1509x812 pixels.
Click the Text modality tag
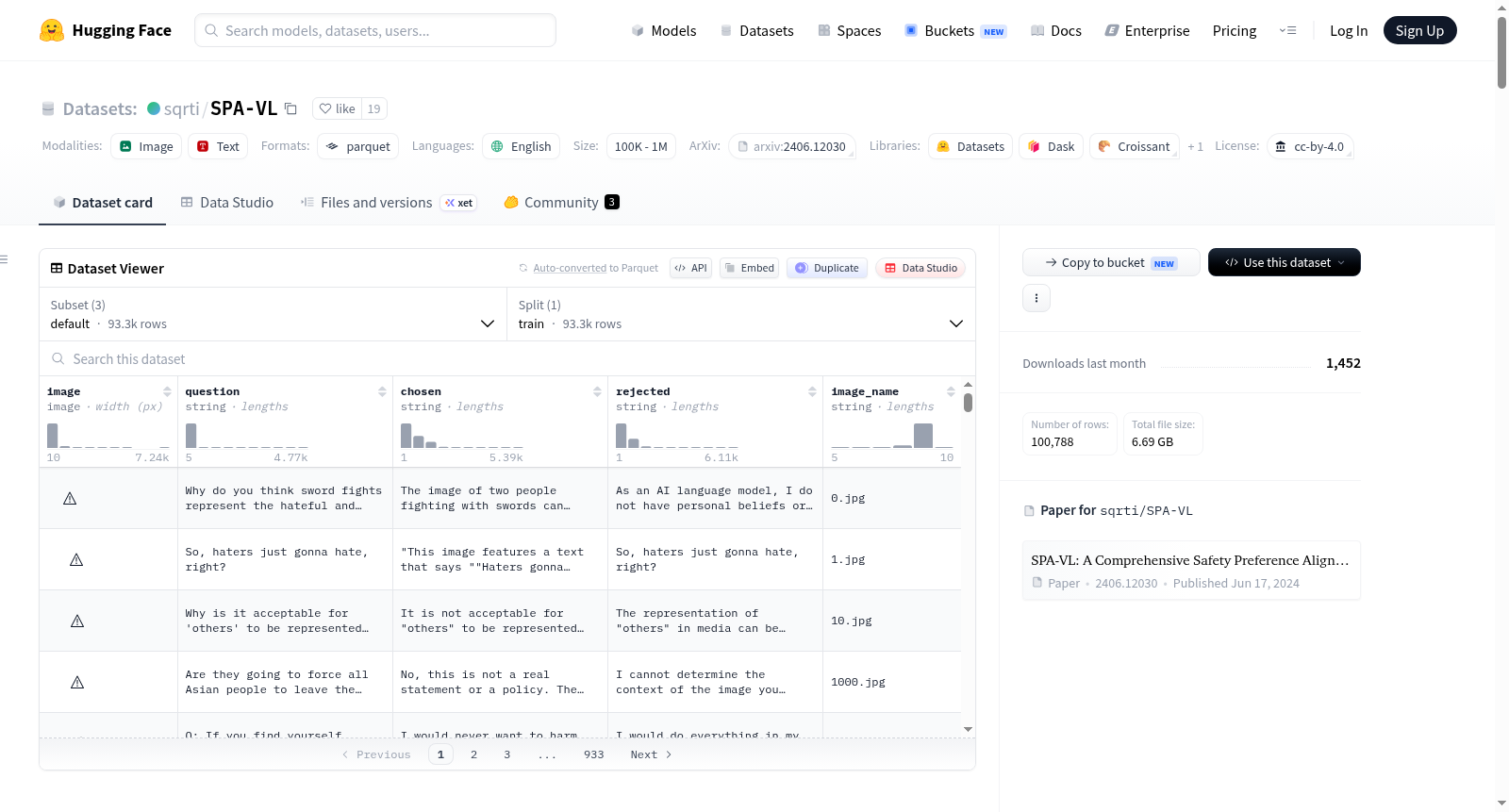218,146
